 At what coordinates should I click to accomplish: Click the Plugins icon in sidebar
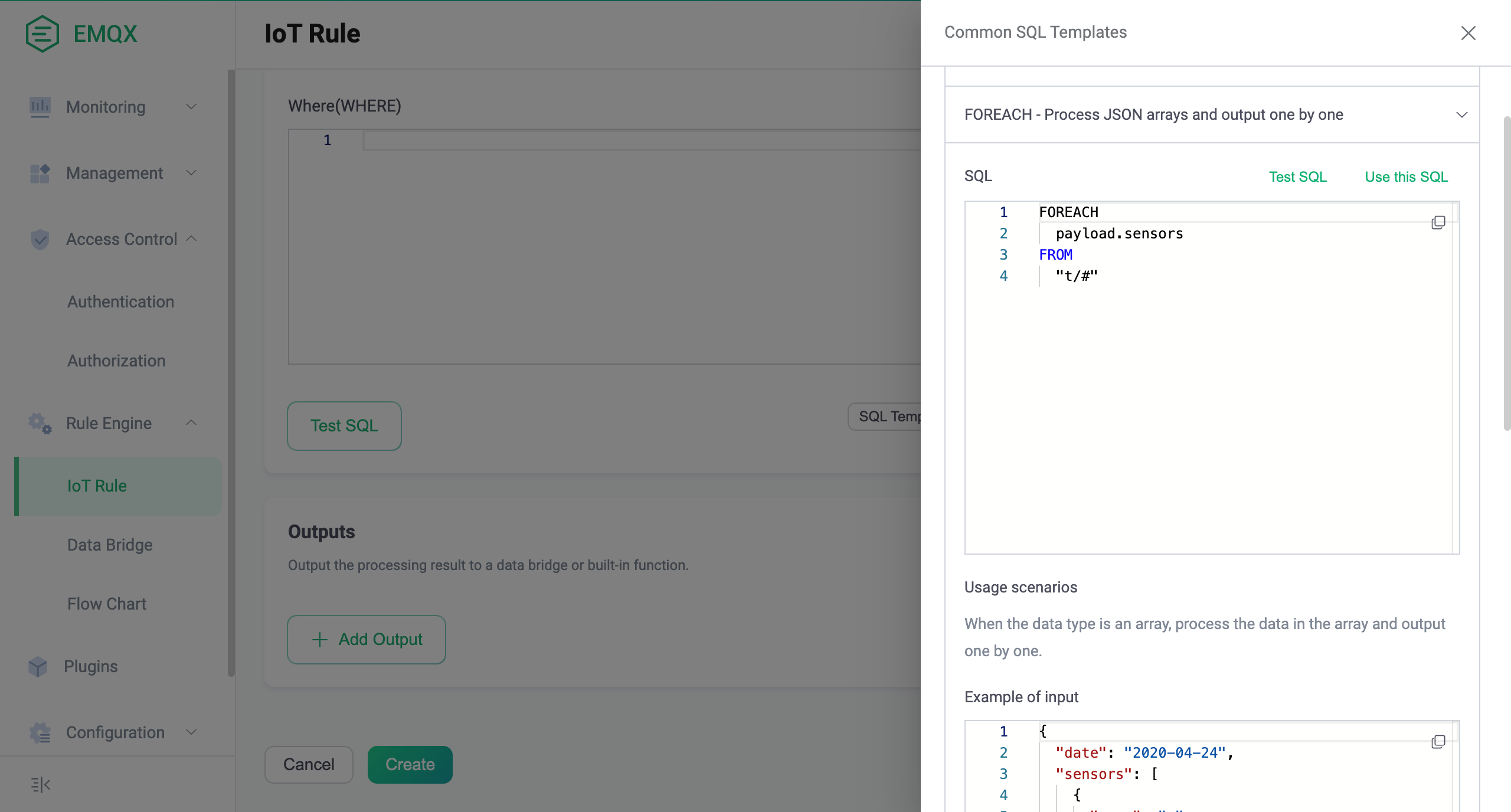click(37, 664)
